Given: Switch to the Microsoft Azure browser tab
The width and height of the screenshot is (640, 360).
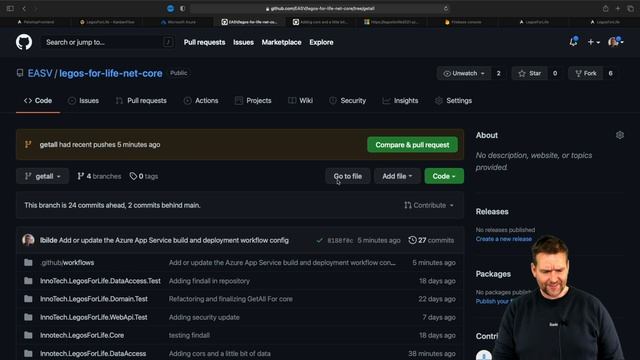Looking at the screenshot, I should point(178,22).
